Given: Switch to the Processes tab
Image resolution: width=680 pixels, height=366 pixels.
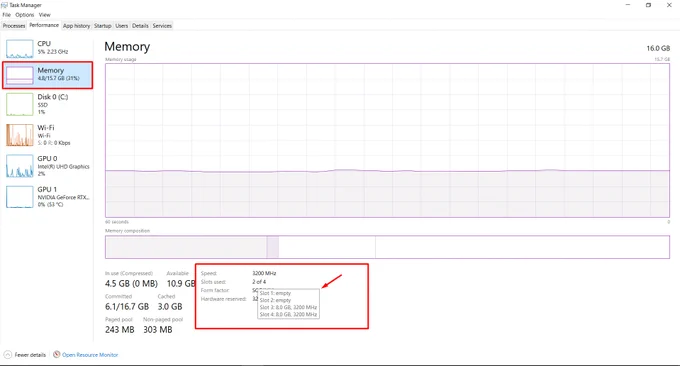Looking at the screenshot, I should coord(14,26).
